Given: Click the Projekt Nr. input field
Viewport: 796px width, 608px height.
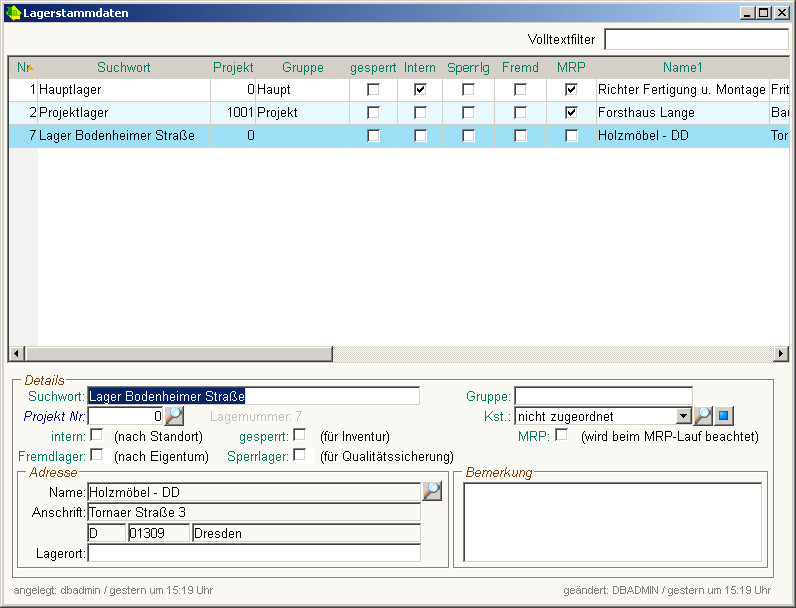Looking at the screenshot, I should tap(125, 416).
